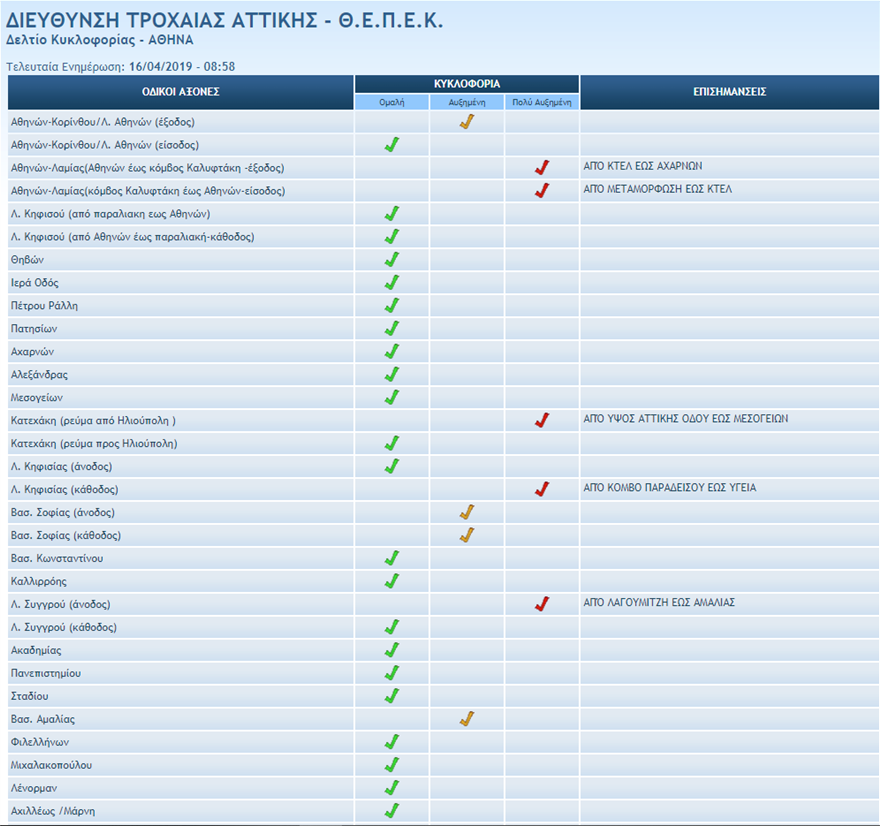Click orange checkmark for Βασ. Αμαλίας

point(467,719)
